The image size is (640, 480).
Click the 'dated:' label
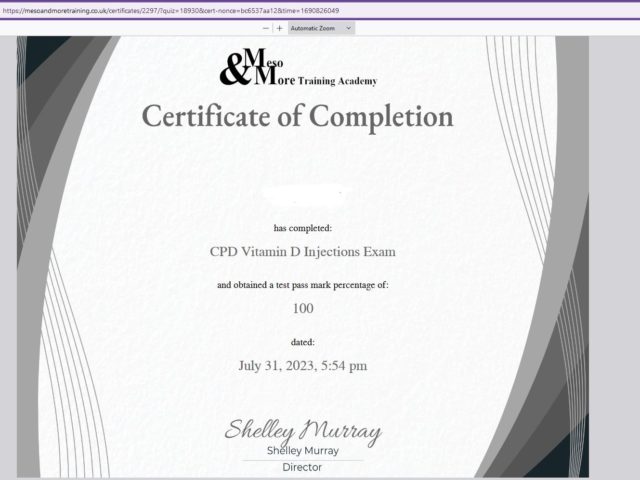302,342
